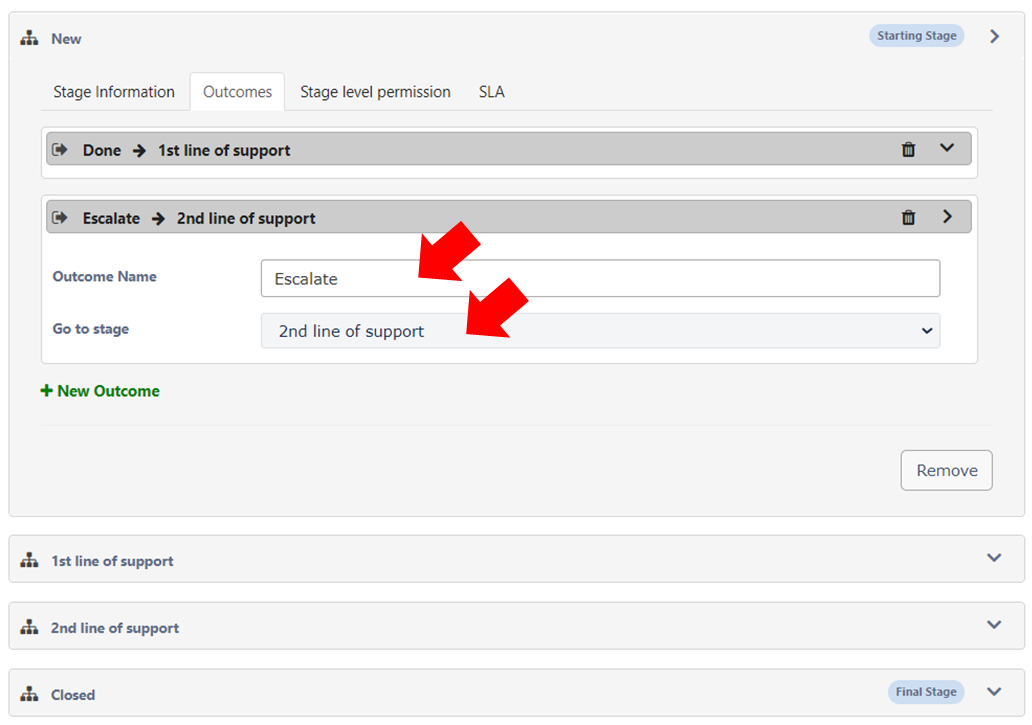Screen dimensions: 1032x725
Task: Click the Outcome Name label
Action: (105, 276)
